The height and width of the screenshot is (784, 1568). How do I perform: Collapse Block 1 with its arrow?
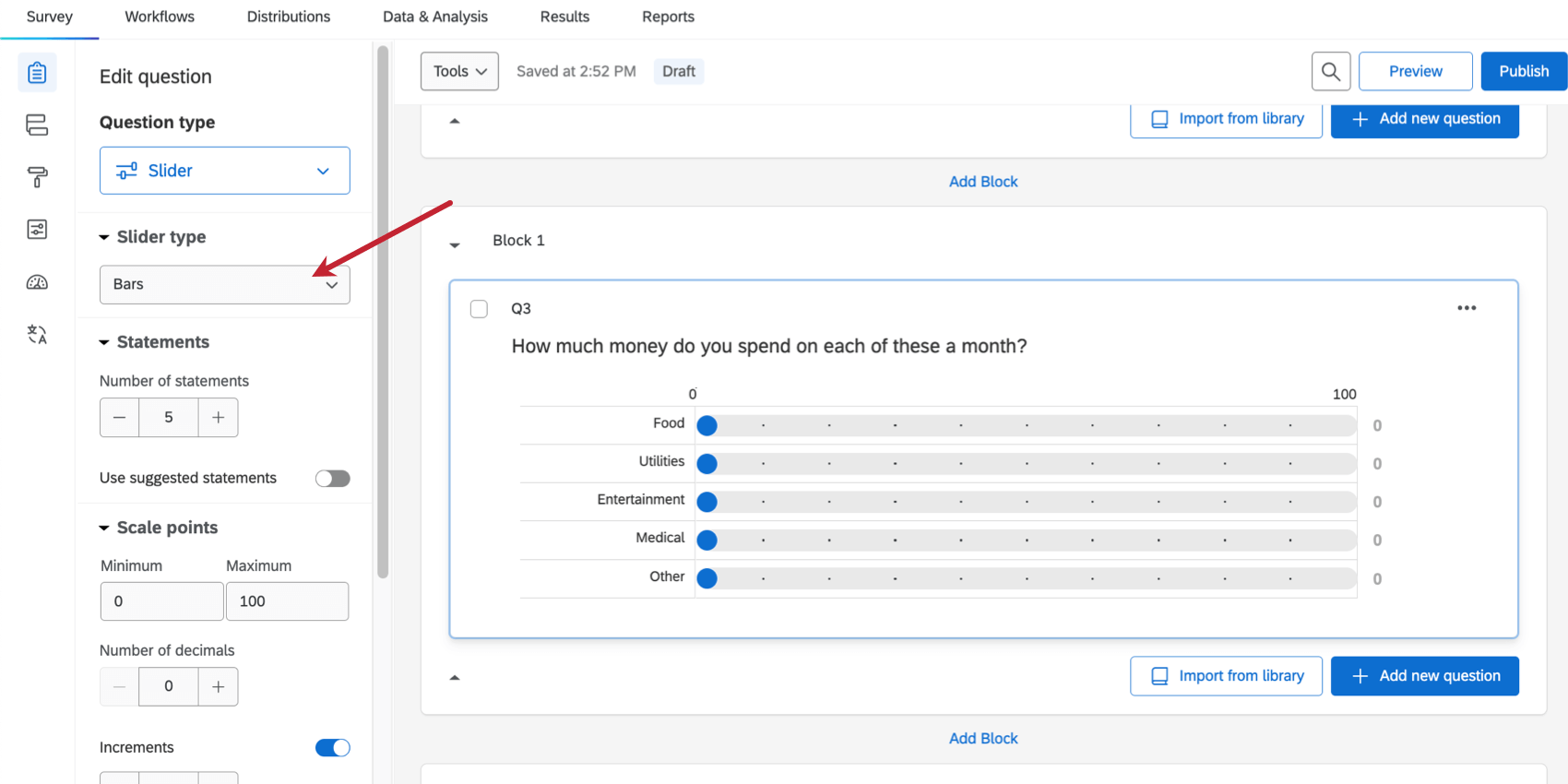pos(455,245)
